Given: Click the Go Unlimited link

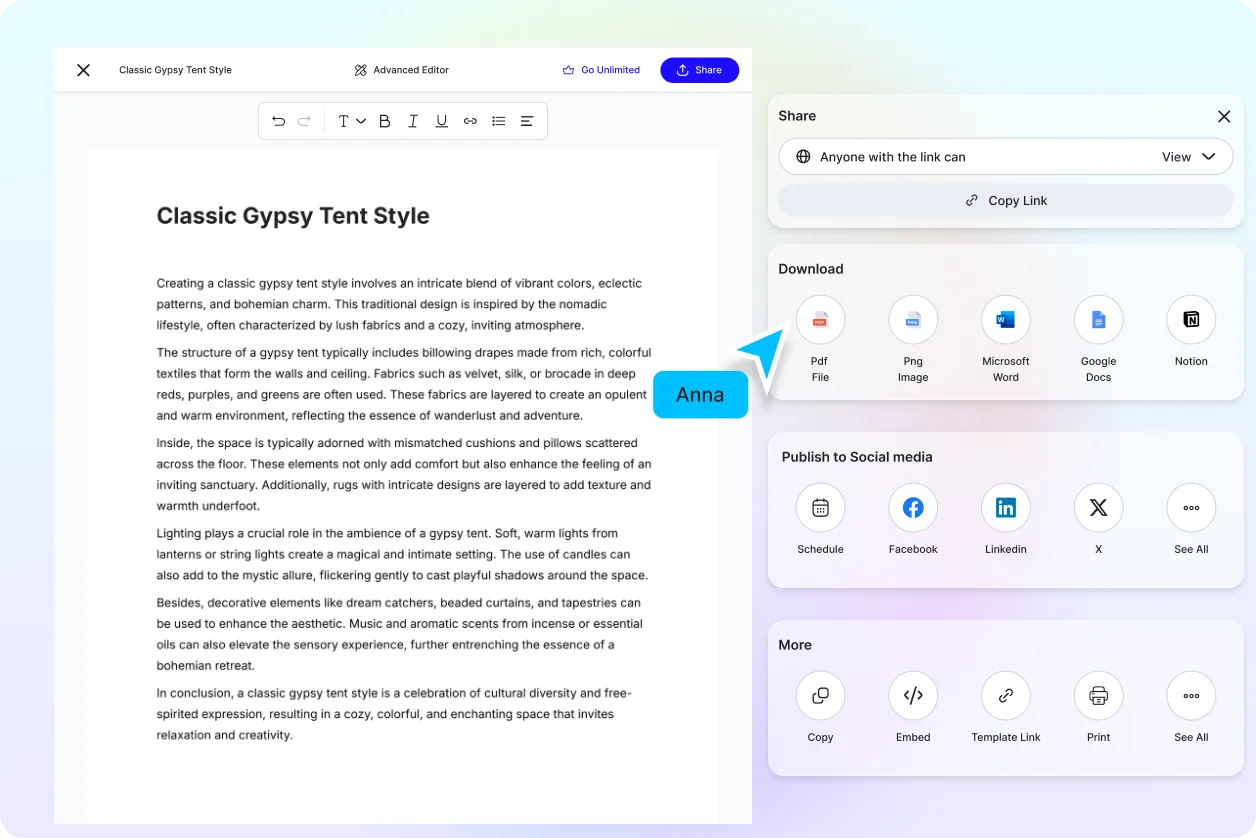Looking at the screenshot, I should (601, 70).
